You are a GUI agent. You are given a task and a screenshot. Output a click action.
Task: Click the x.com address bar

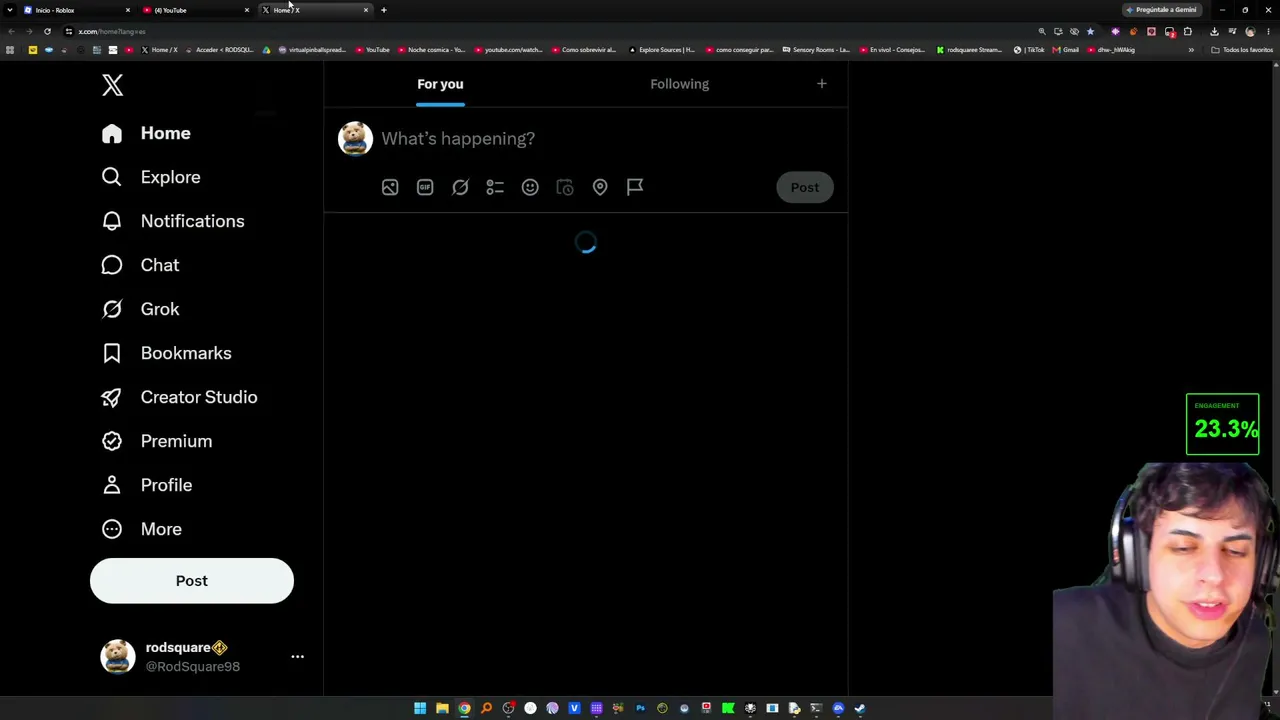[x=550, y=31]
